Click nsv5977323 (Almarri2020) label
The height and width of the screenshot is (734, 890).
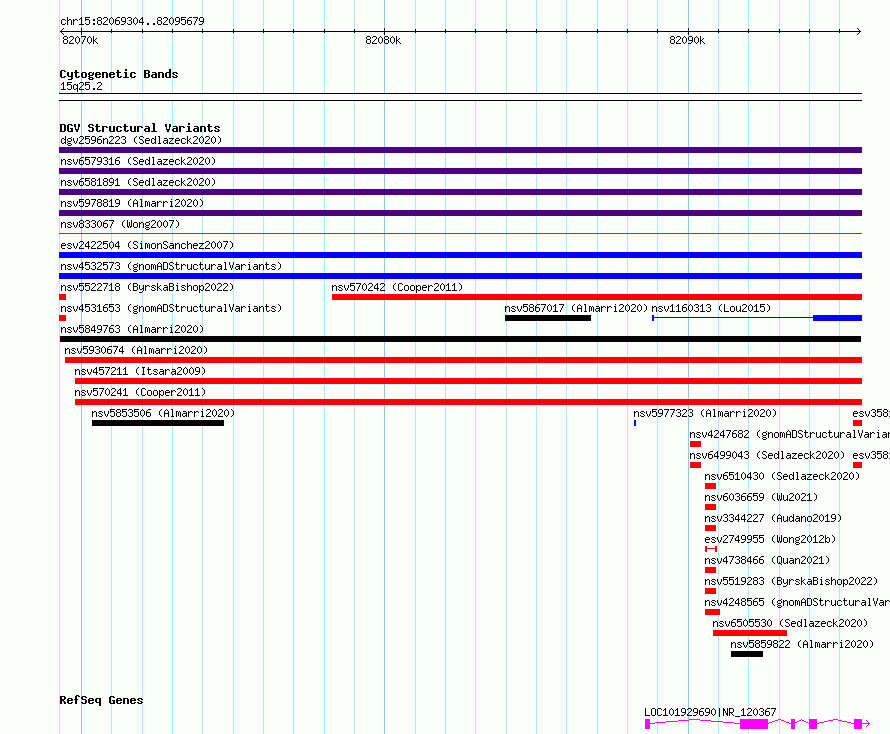tap(705, 413)
